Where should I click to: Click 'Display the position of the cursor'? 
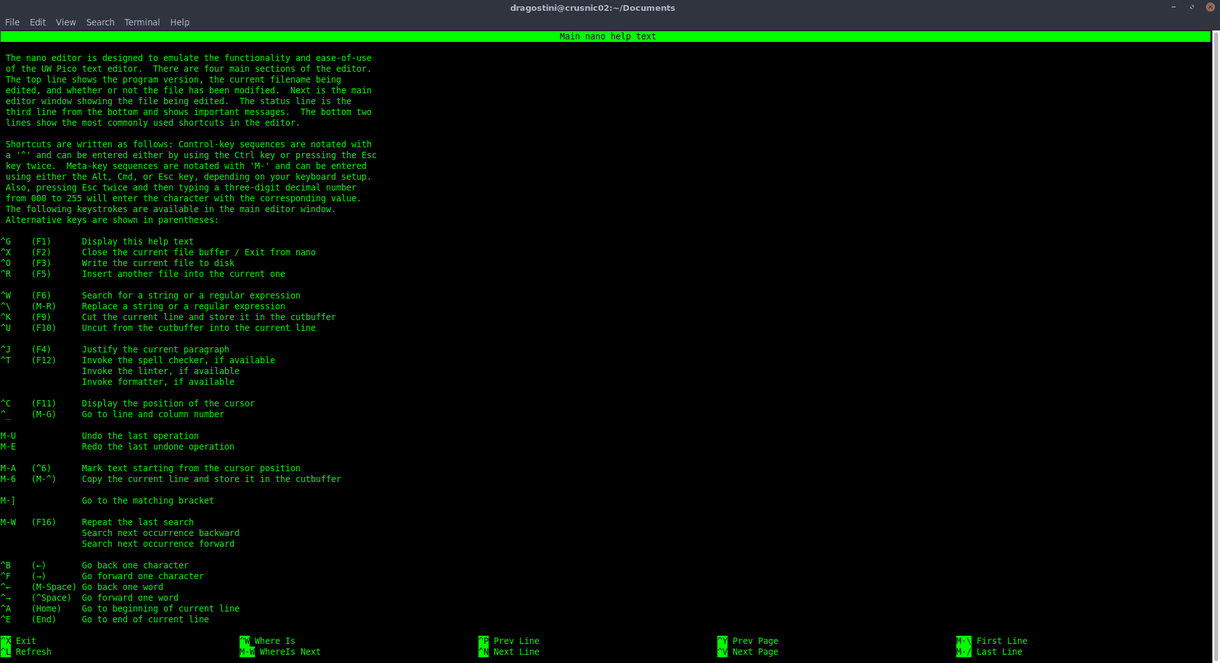pyautogui.click(x=168, y=404)
